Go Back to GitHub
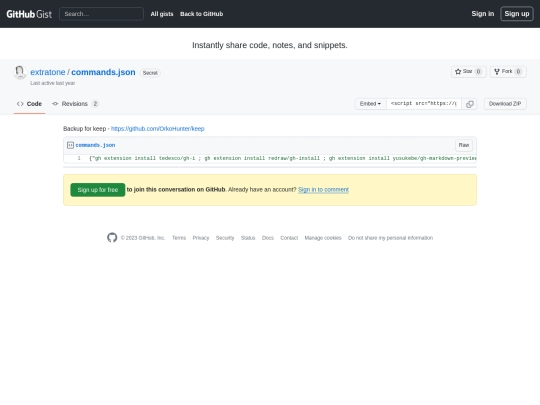Viewport: 540px width, 405px height. pos(201,14)
